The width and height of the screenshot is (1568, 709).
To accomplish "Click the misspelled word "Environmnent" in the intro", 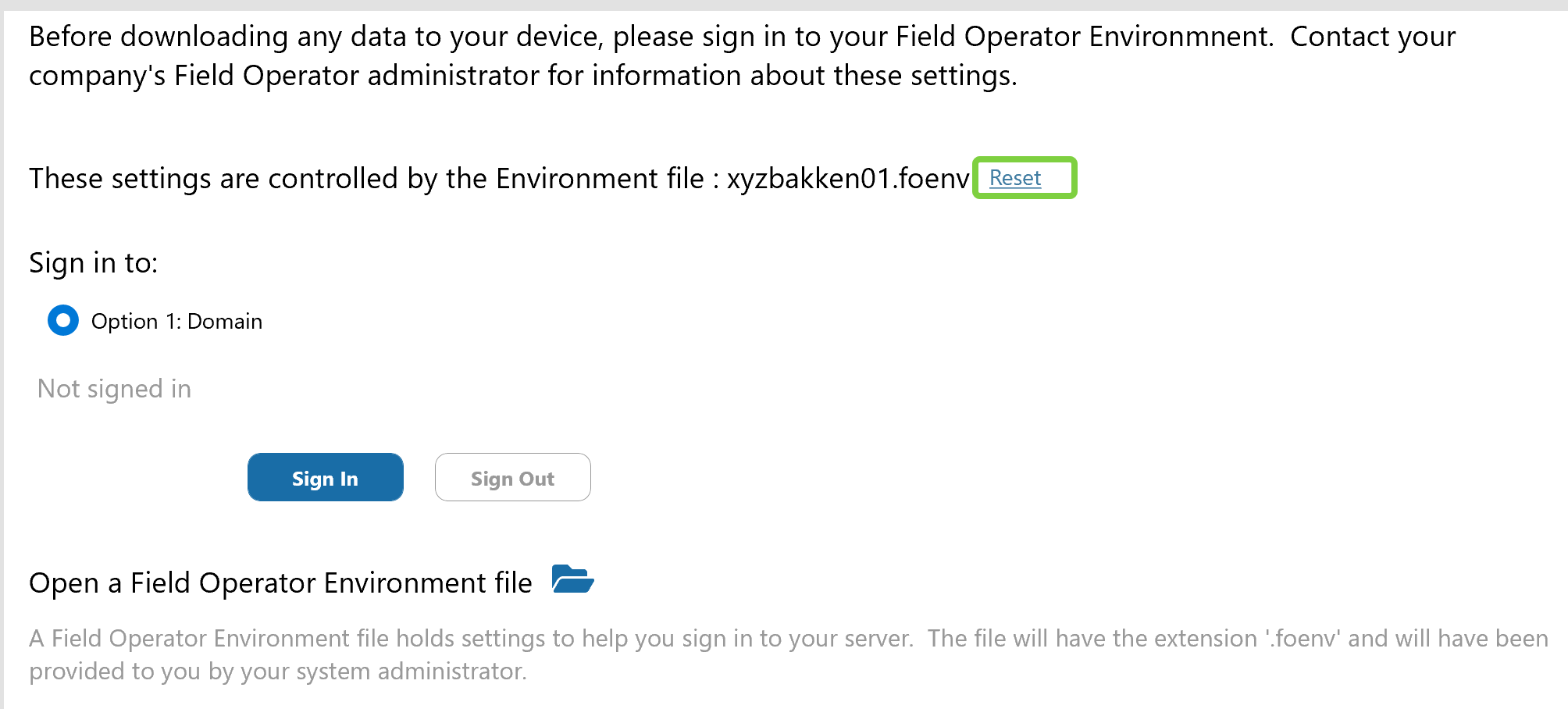I will 1179,37.
